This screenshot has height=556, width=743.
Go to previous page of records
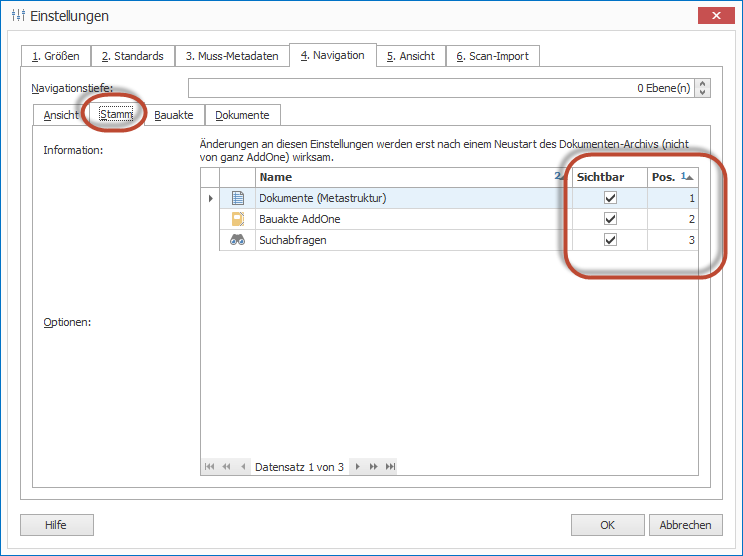point(226,467)
